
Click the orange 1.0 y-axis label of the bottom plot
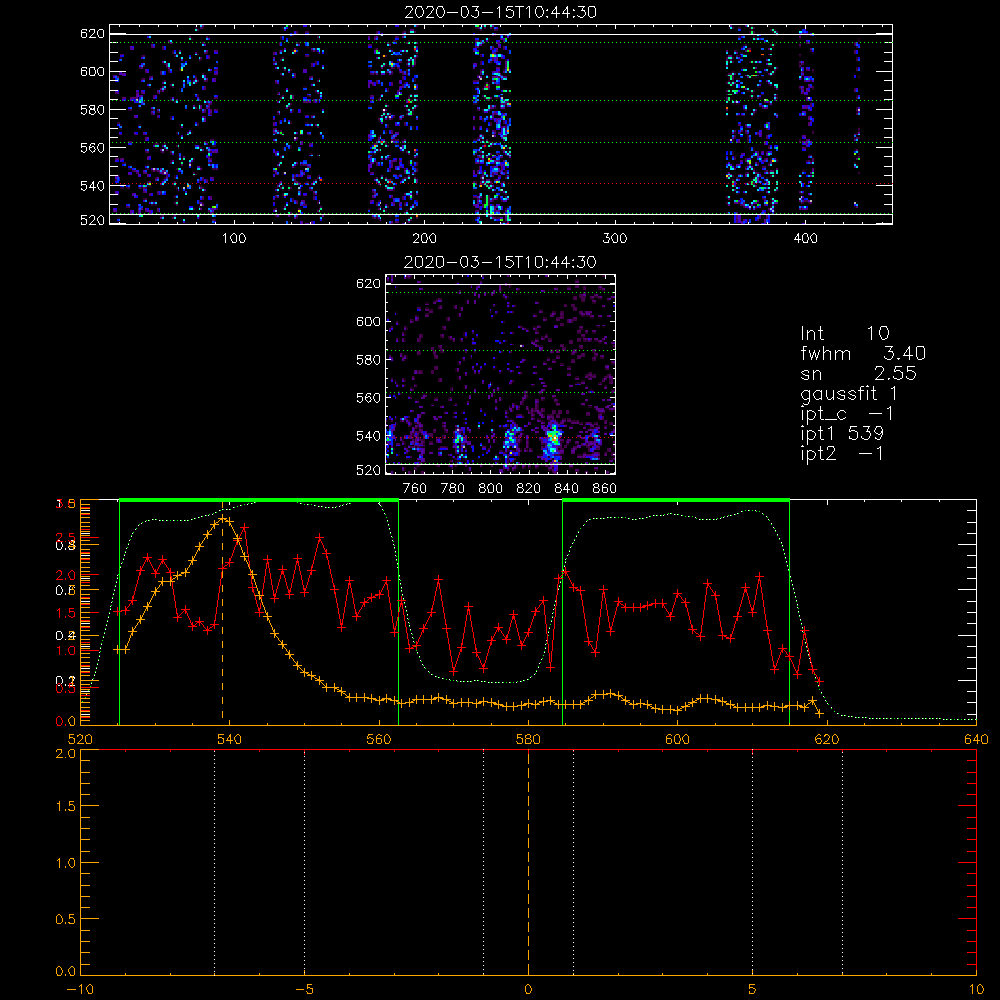[x=66, y=863]
